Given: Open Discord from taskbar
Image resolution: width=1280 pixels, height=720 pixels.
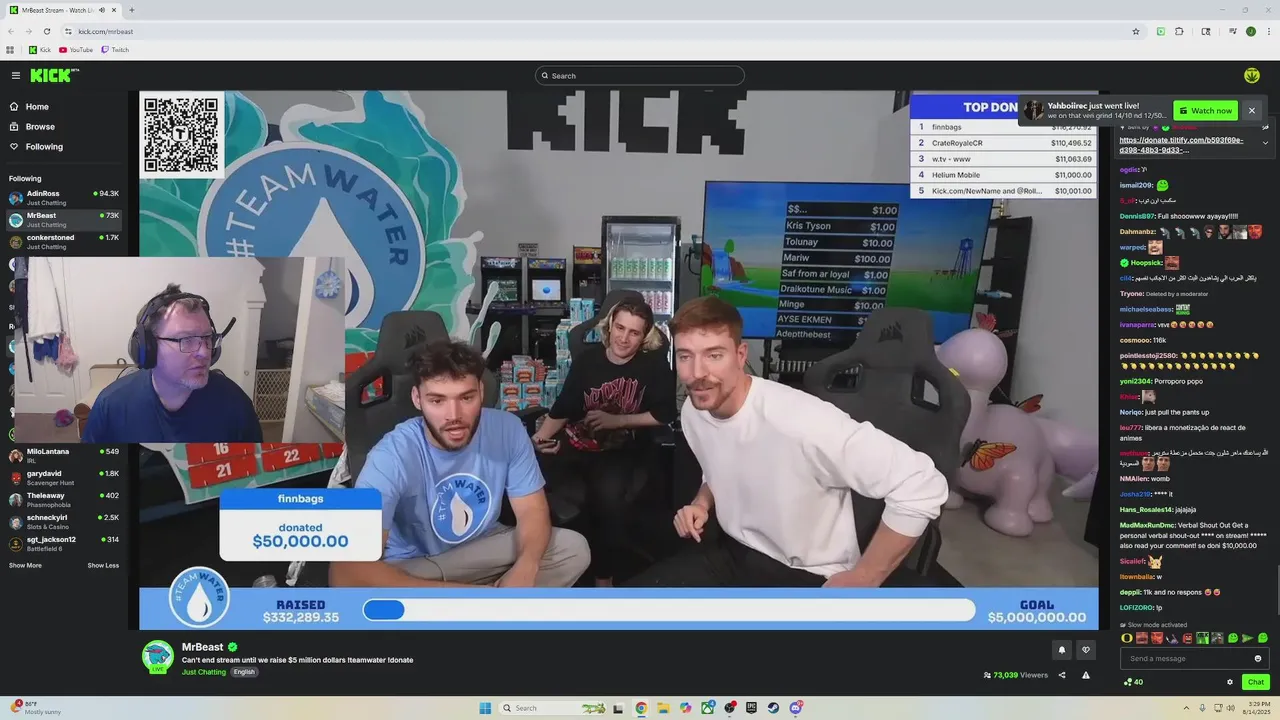Looking at the screenshot, I should (795, 708).
